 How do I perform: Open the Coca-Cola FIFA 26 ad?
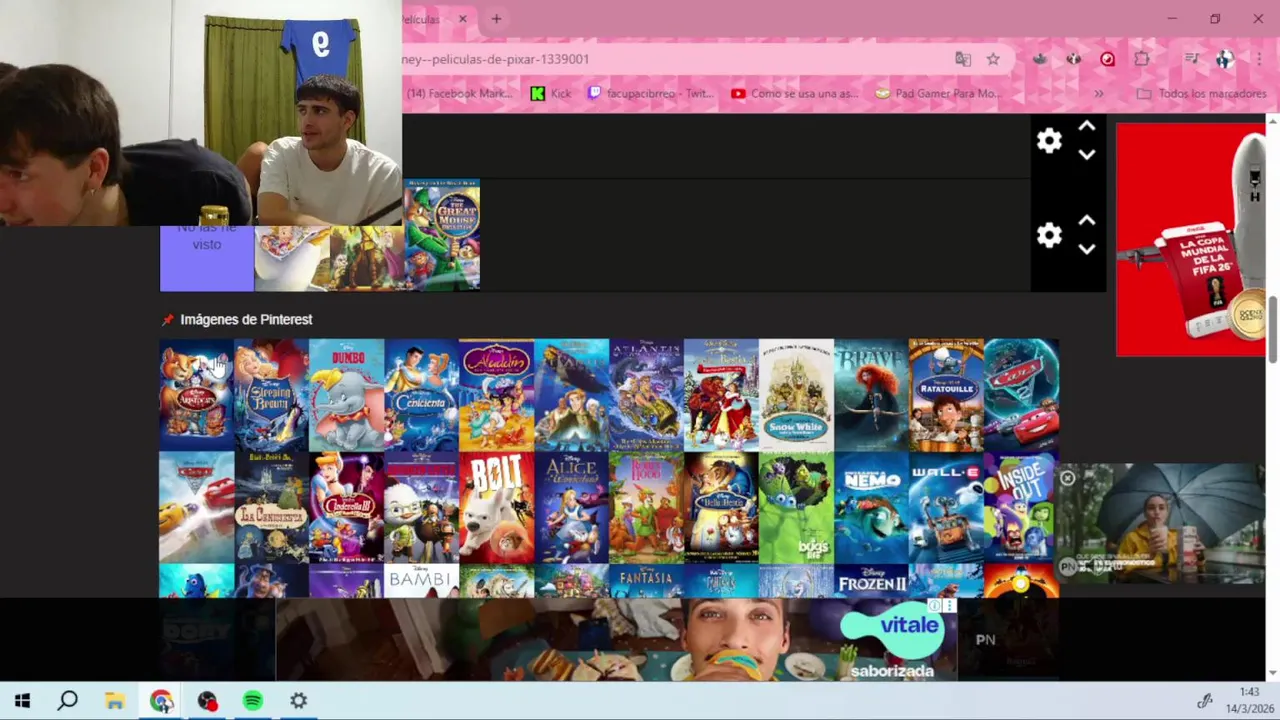[x=1190, y=239]
